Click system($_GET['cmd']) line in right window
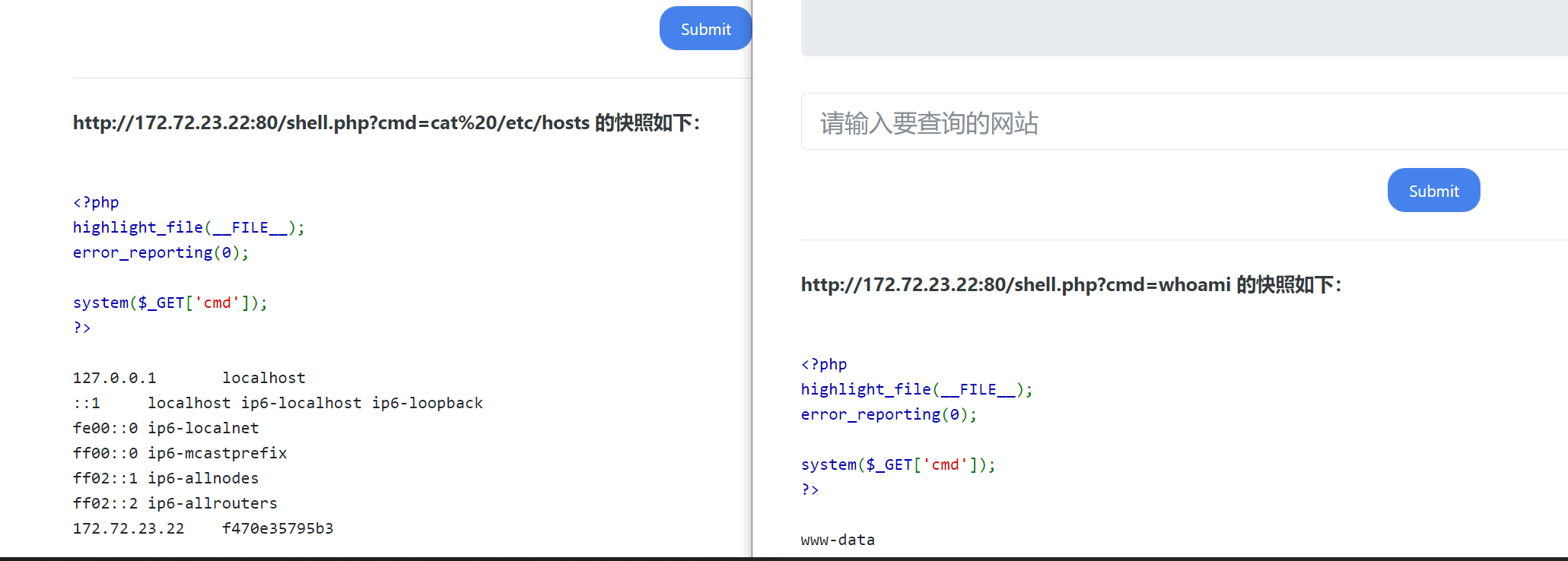1568x561 pixels. [x=898, y=464]
